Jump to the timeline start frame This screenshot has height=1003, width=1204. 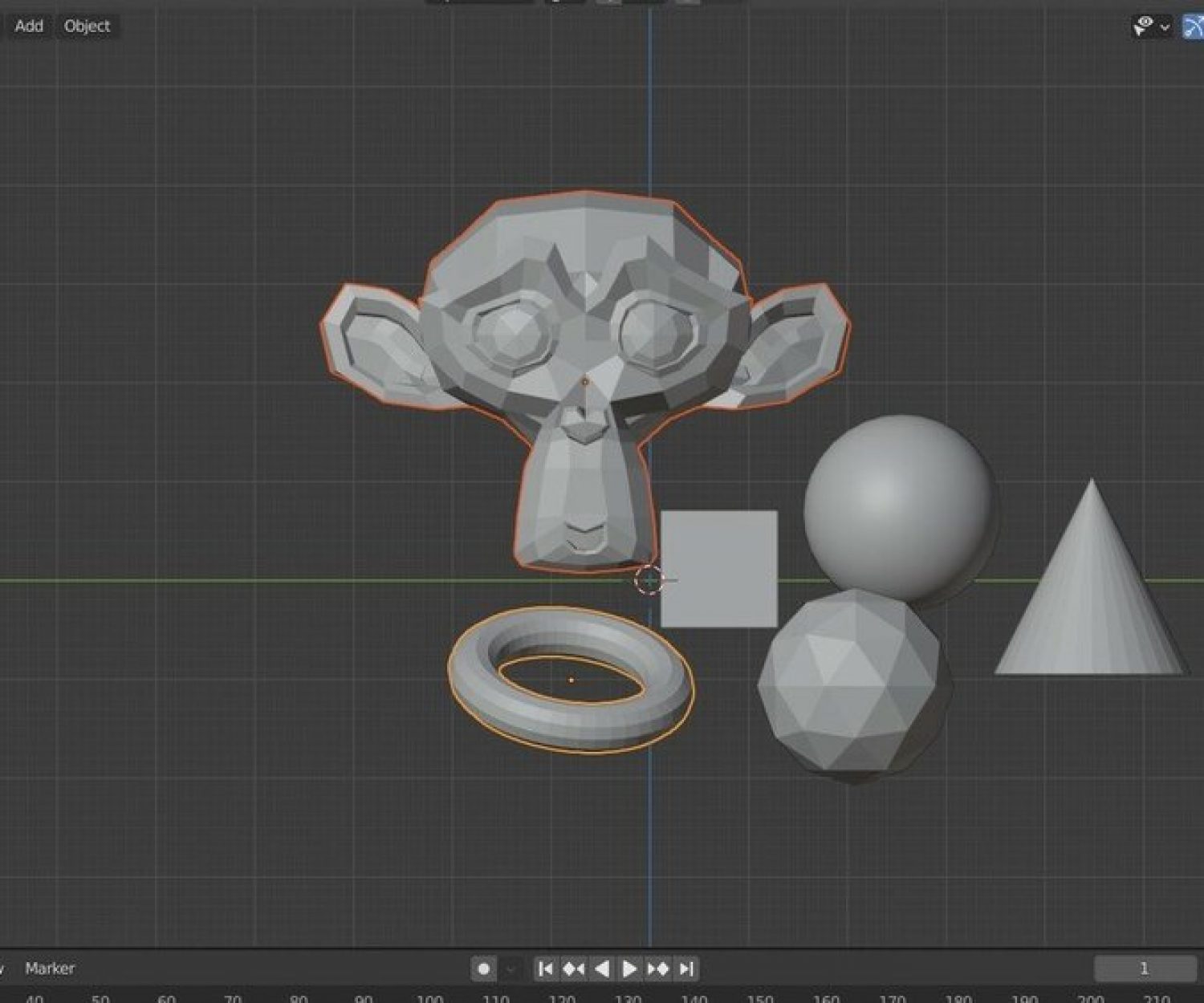[545, 968]
